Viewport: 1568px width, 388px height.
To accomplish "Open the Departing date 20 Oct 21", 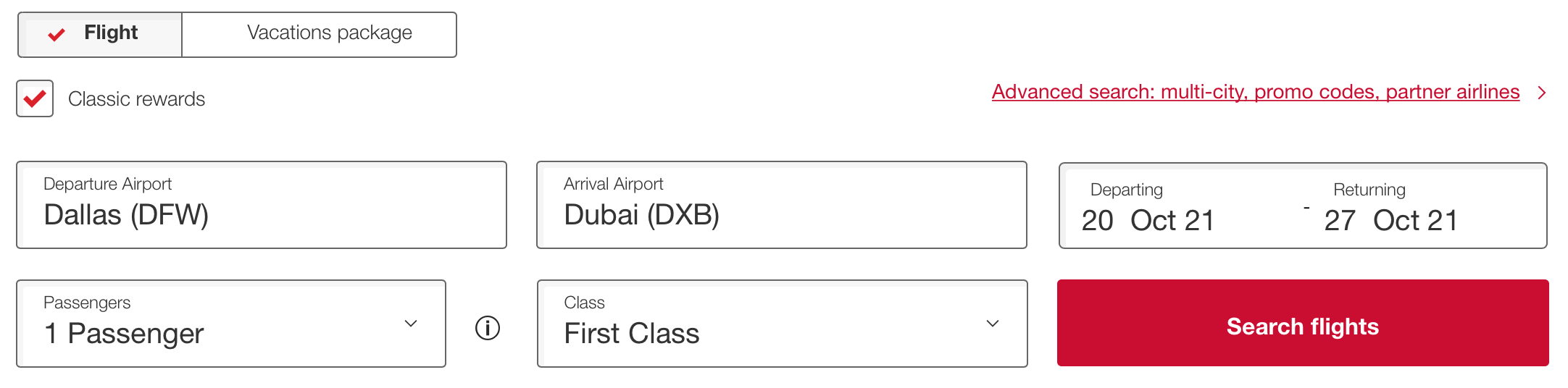I will [x=1148, y=220].
